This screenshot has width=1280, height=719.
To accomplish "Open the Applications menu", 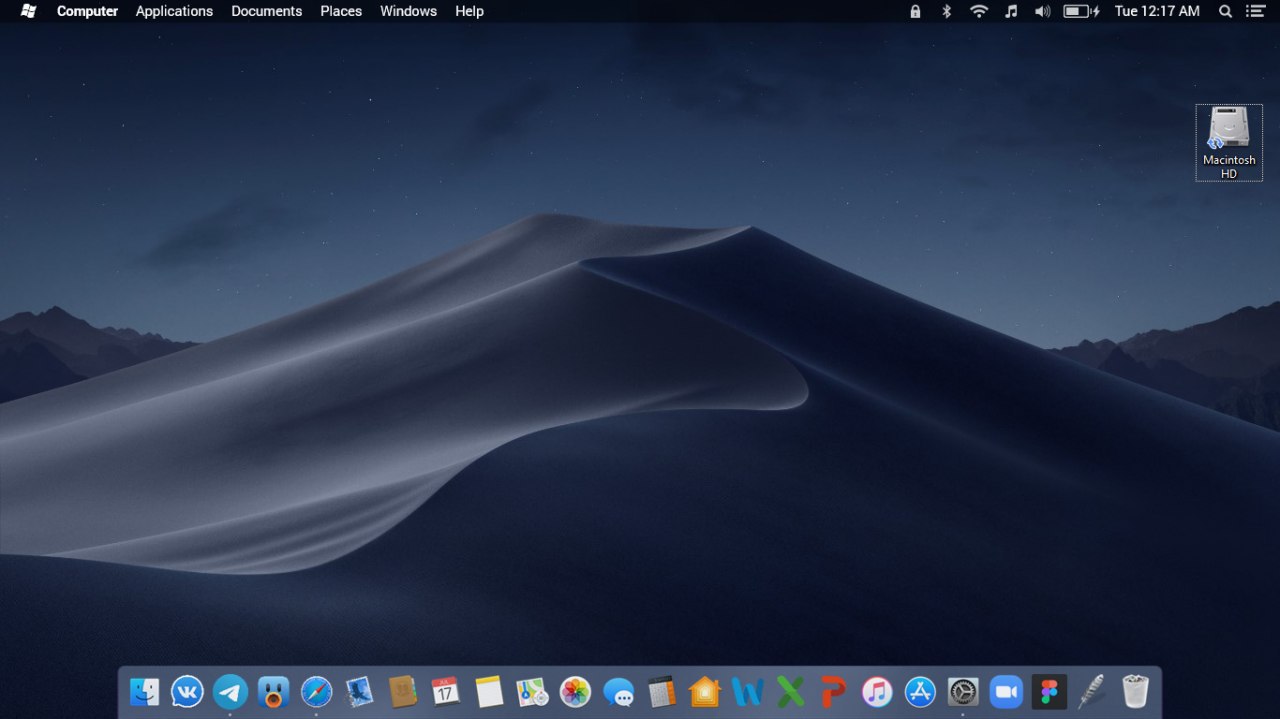I will pos(174,11).
